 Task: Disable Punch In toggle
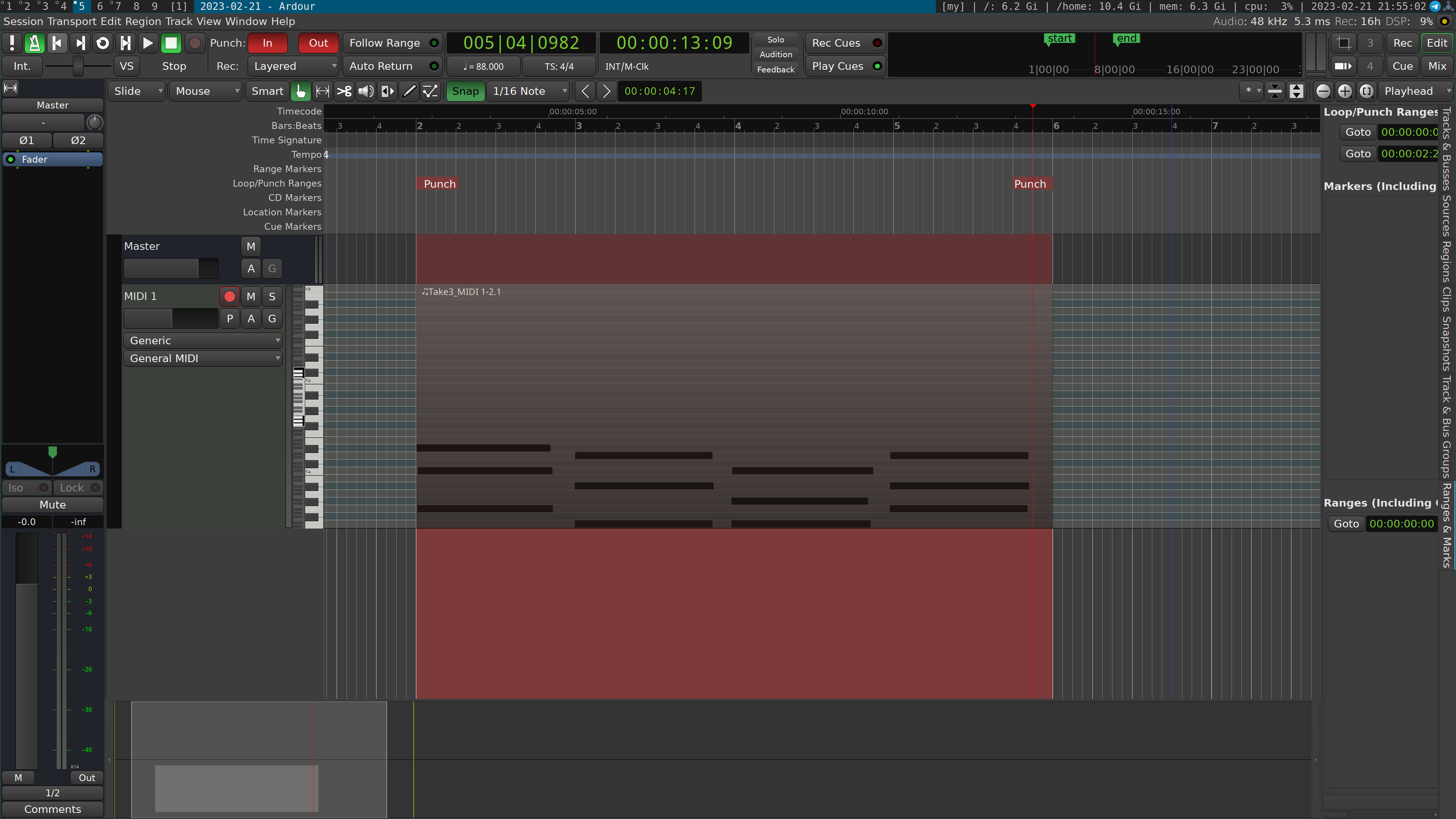click(x=267, y=43)
